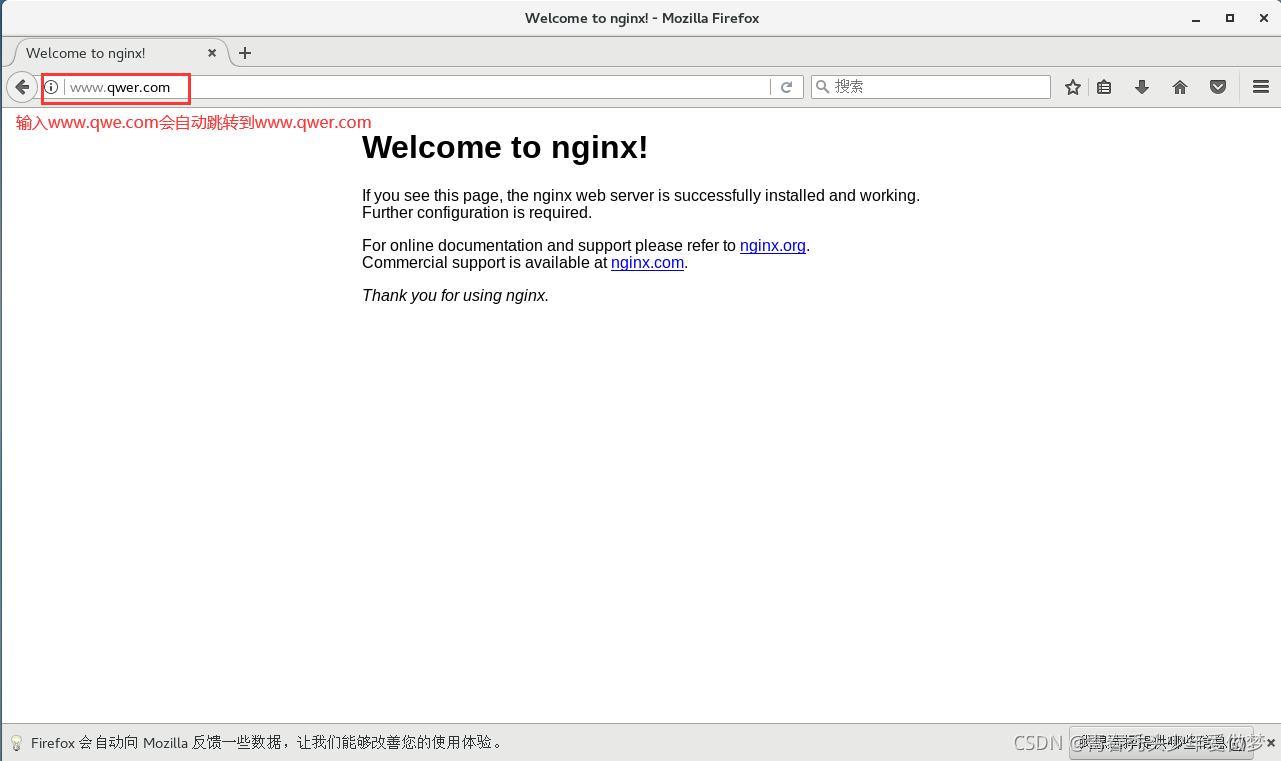Maximize the Firefox window
1281x761 pixels.
click(x=1230, y=18)
